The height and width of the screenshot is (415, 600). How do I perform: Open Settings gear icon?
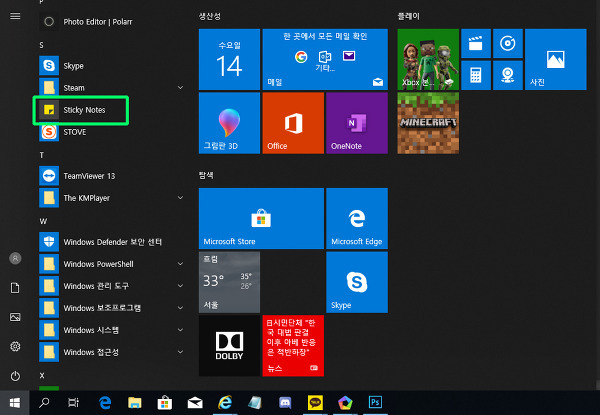15,347
